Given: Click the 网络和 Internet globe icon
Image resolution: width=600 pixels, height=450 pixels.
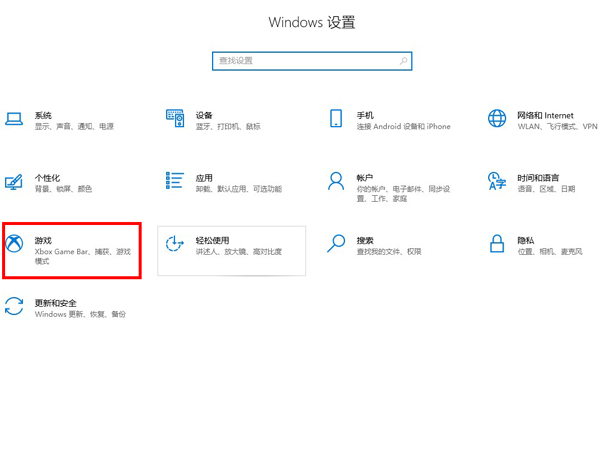Looking at the screenshot, I should [x=497, y=119].
